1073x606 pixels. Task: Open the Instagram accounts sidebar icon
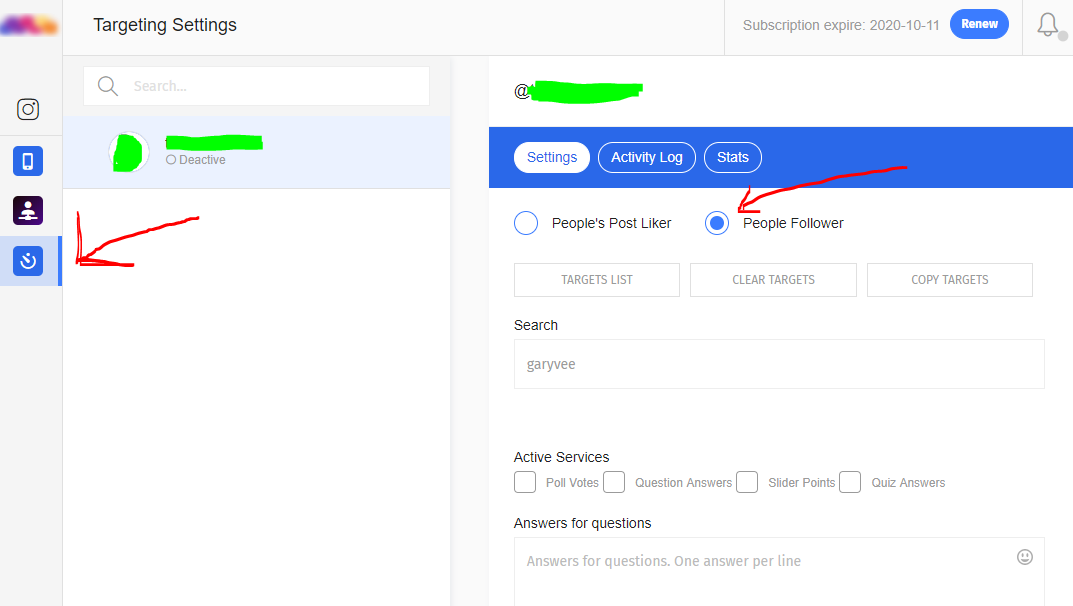[x=28, y=109]
